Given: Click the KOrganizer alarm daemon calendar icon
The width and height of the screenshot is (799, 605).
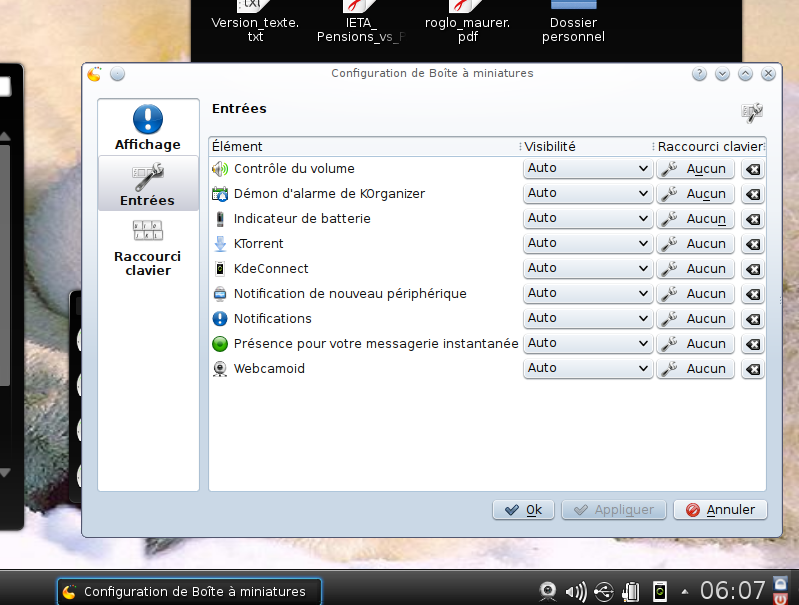Looking at the screenshot, I should coord(220,194).
